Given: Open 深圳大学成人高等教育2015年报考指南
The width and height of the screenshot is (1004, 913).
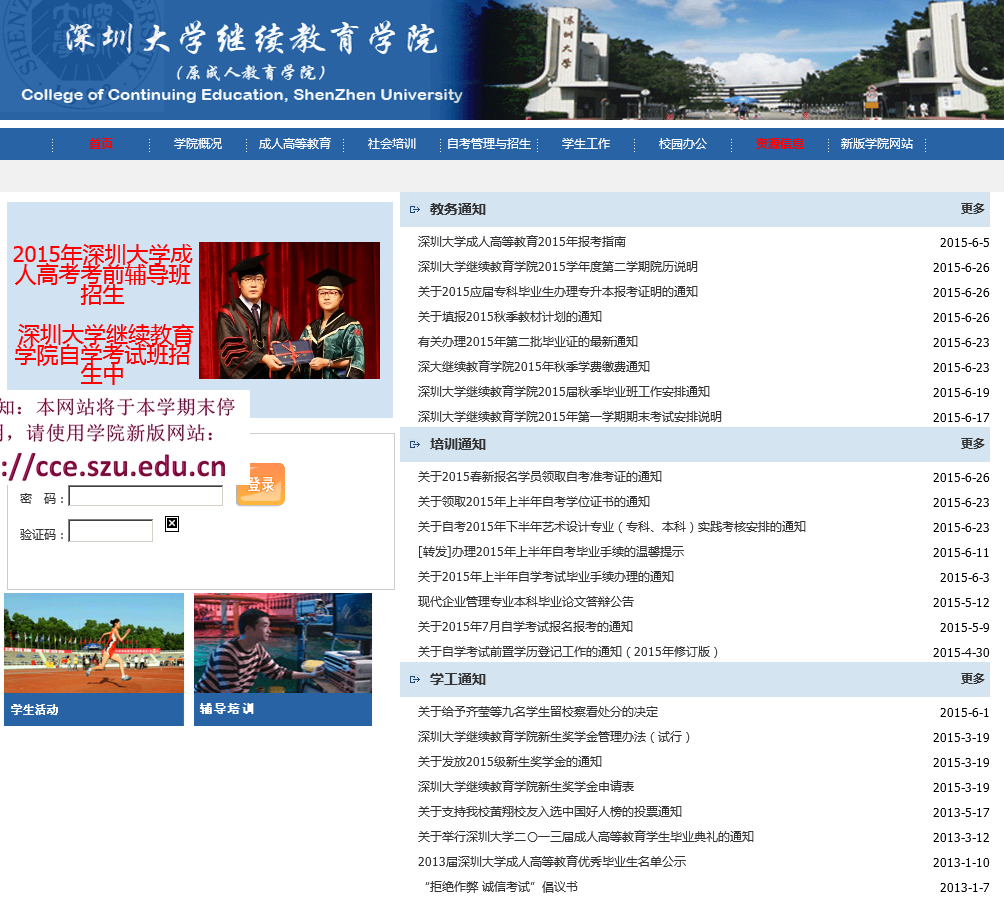Looking at the screenshot, I should click(x=522, y=242).
